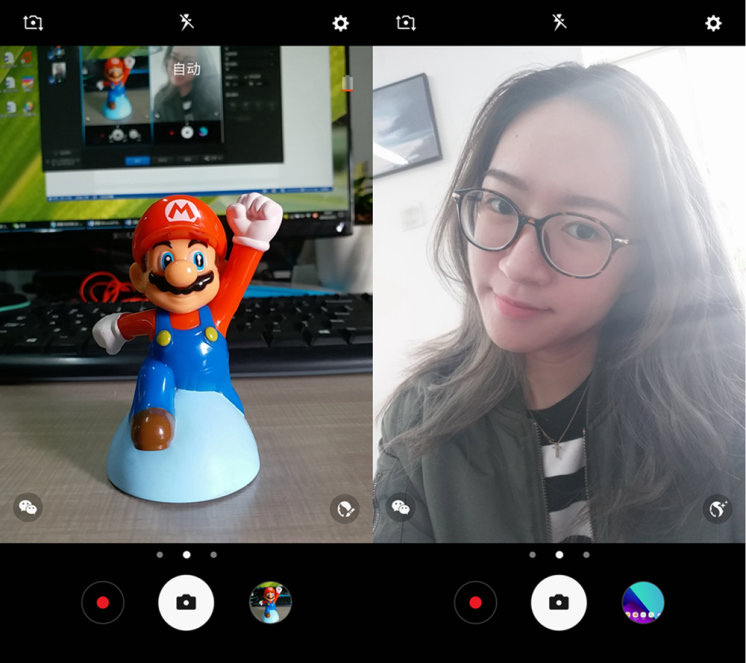The width and height of the screenshot is (746, 663).
Task: Open camera settings gear on the Mario screen
Action: click(340, 23)
